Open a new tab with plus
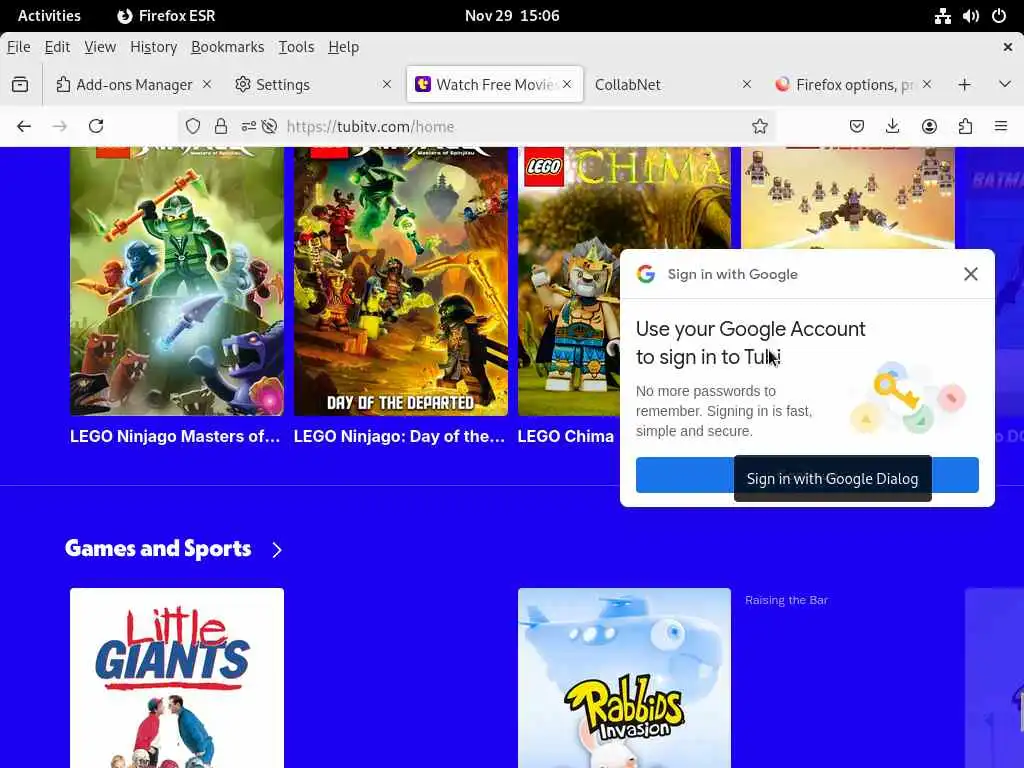Viewport: 1024px width, 768px height. click(x=965, y=84)
